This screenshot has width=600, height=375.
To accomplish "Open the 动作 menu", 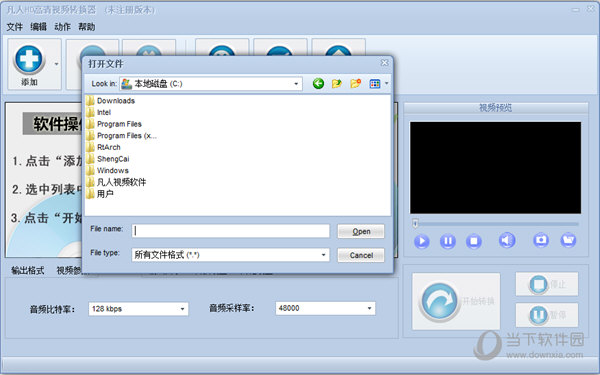I will (x=62, y=27).
